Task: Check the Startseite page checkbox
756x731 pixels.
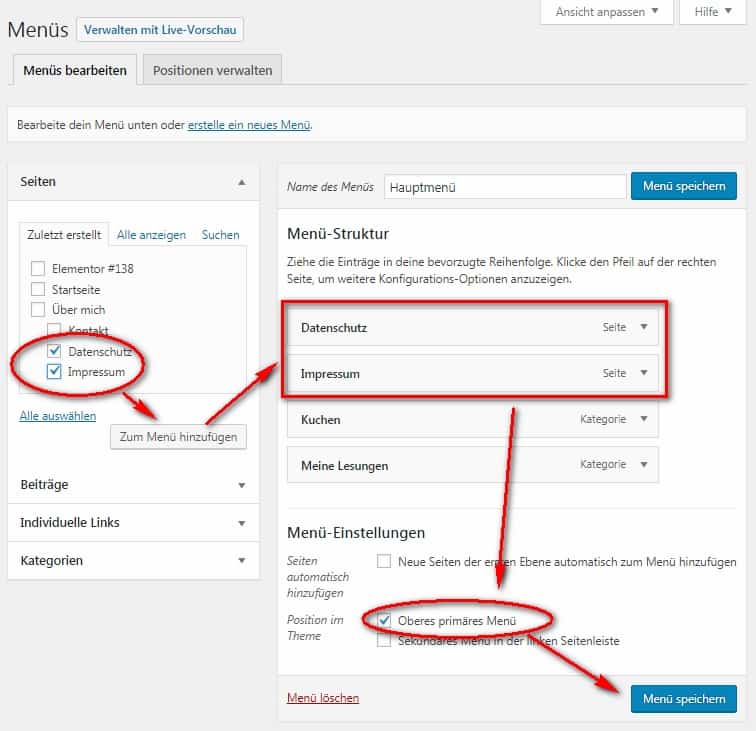Action: 38,289
